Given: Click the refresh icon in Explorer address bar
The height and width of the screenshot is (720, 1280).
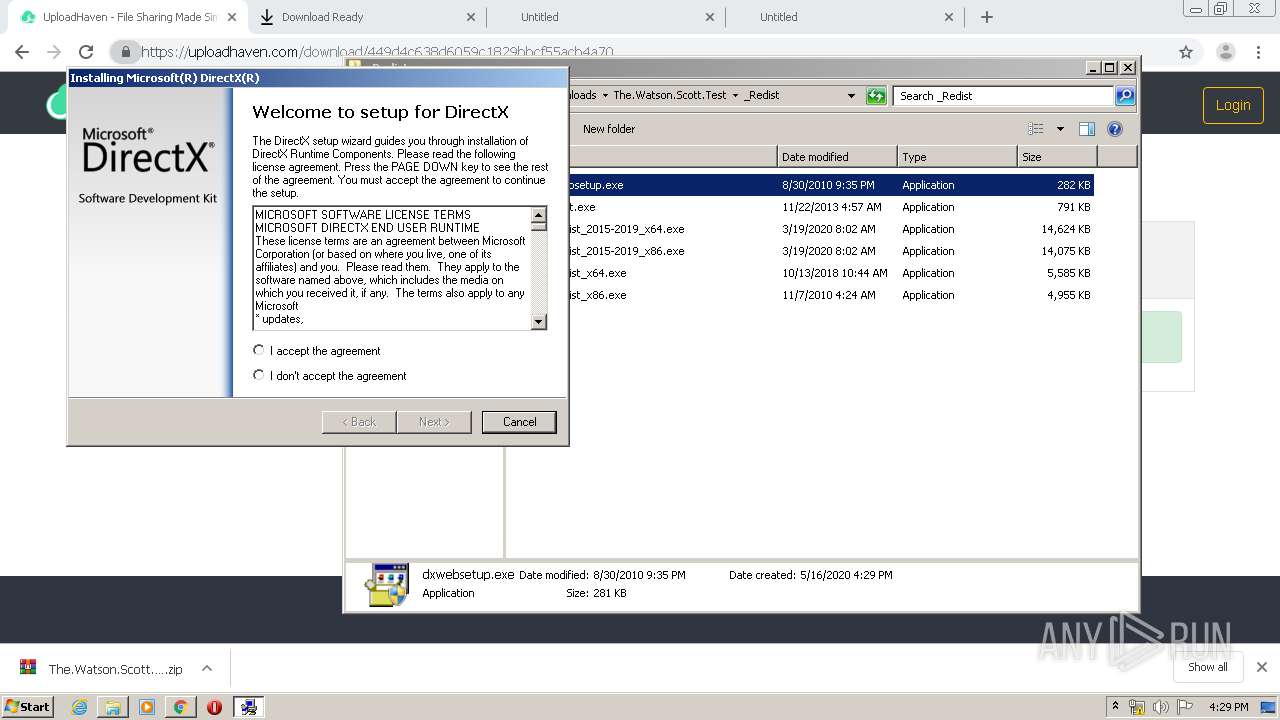Looking at the screenshot, I should point(876,96).
